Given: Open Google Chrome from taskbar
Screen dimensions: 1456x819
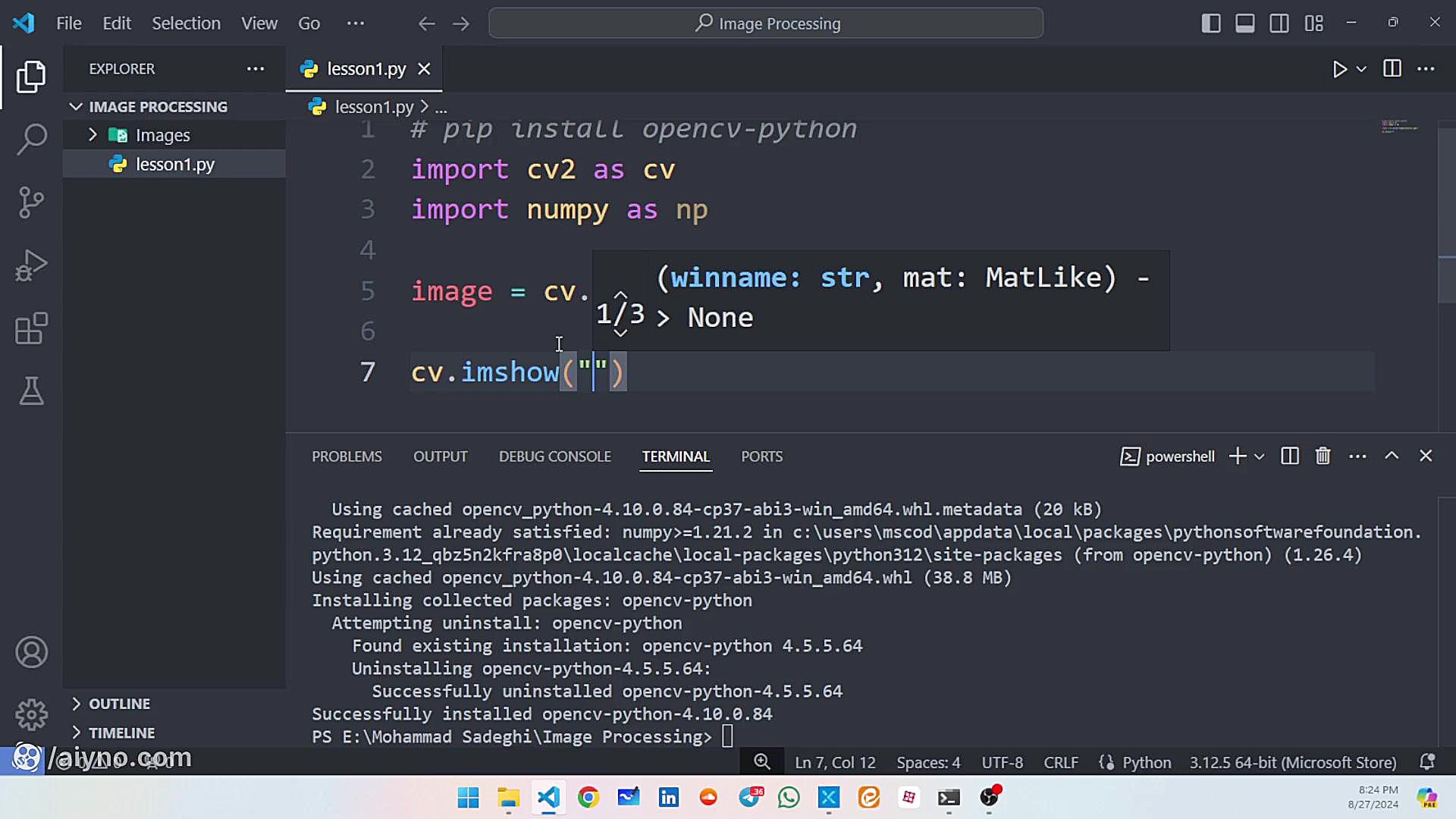Looking at the screenshot, I should tap(588, 797).
